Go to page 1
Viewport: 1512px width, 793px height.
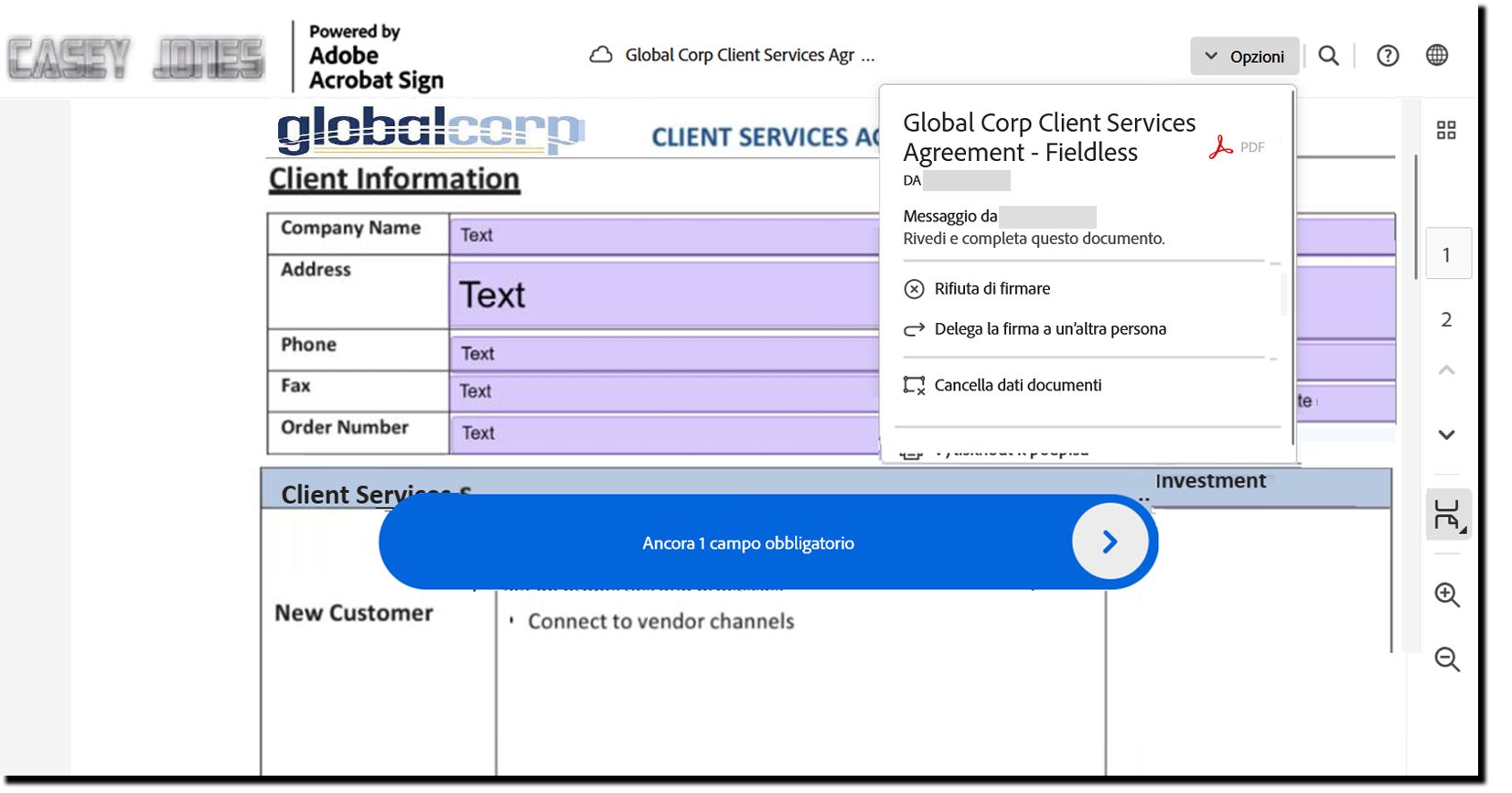click(x=1448, y=253)
